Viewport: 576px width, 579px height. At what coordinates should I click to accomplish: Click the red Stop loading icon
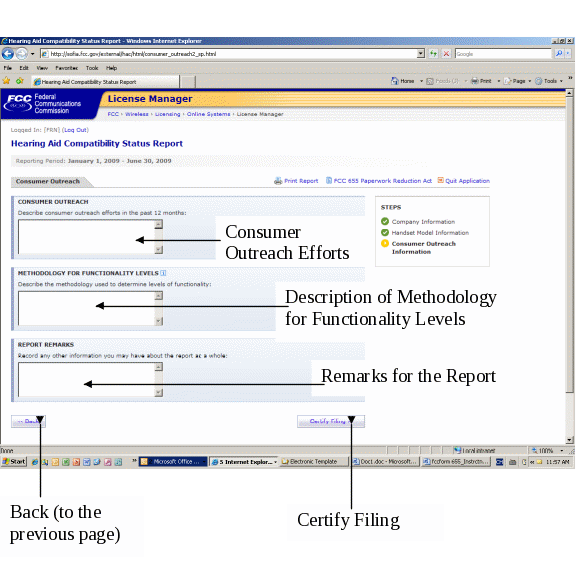click(x=446, y=54)
